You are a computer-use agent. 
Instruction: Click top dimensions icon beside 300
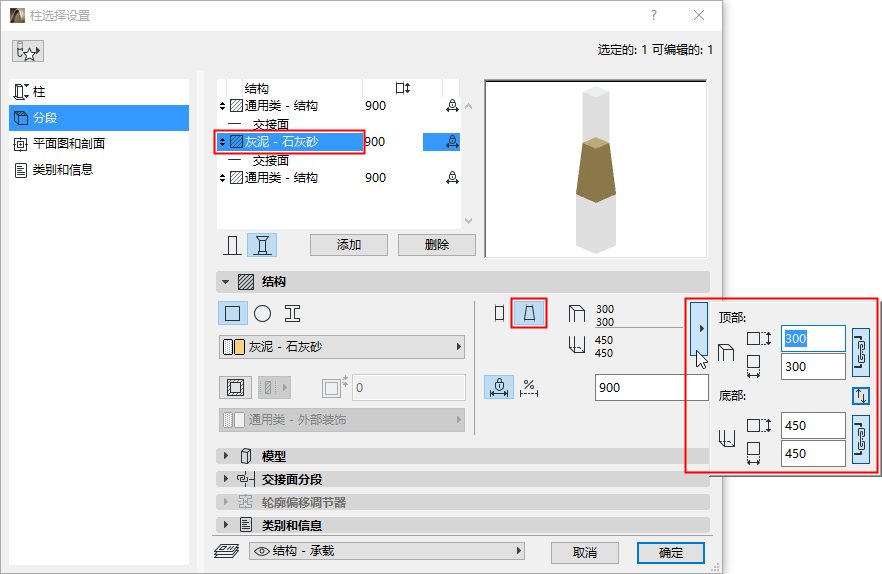(x=577, y=313)
